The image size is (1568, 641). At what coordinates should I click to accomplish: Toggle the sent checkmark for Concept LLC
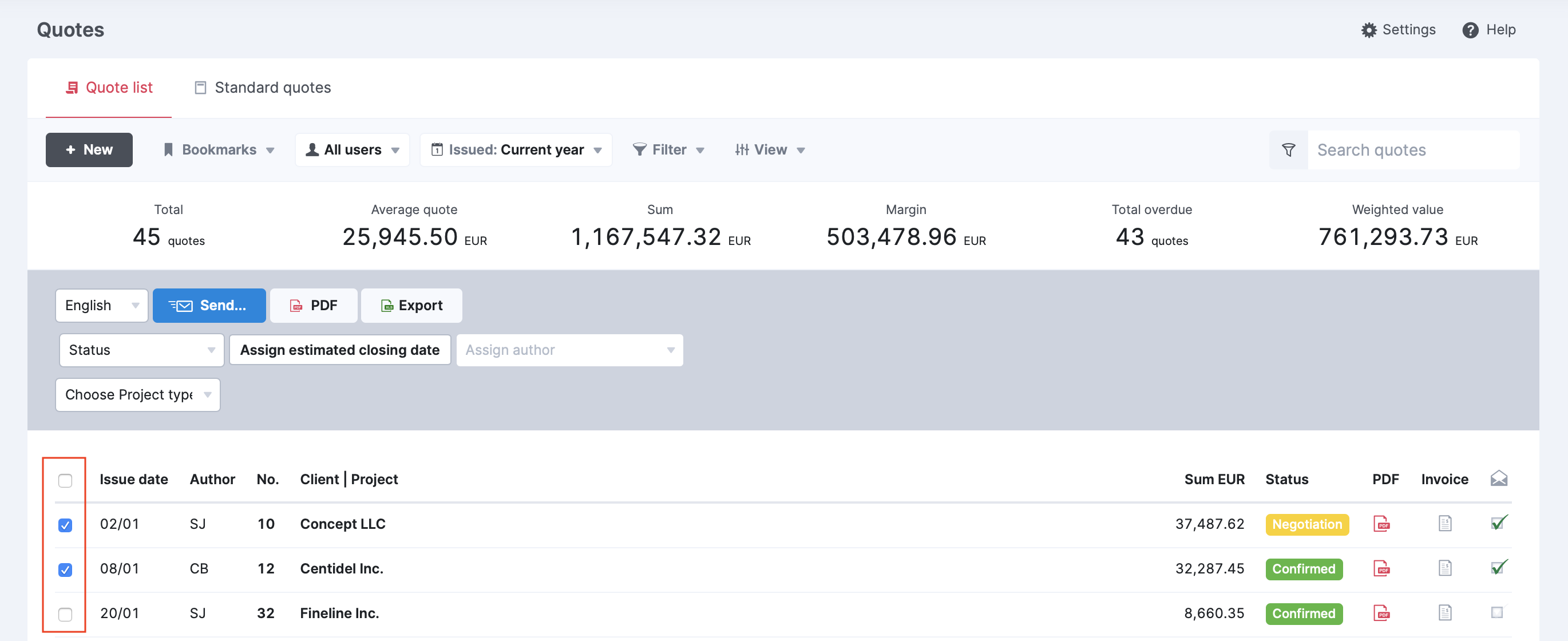1499,523
